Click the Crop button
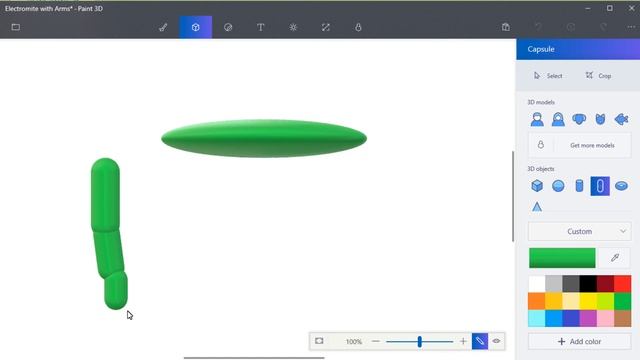Screen dimensions: 640x360 pyautogui.click(x=598, y=76)
